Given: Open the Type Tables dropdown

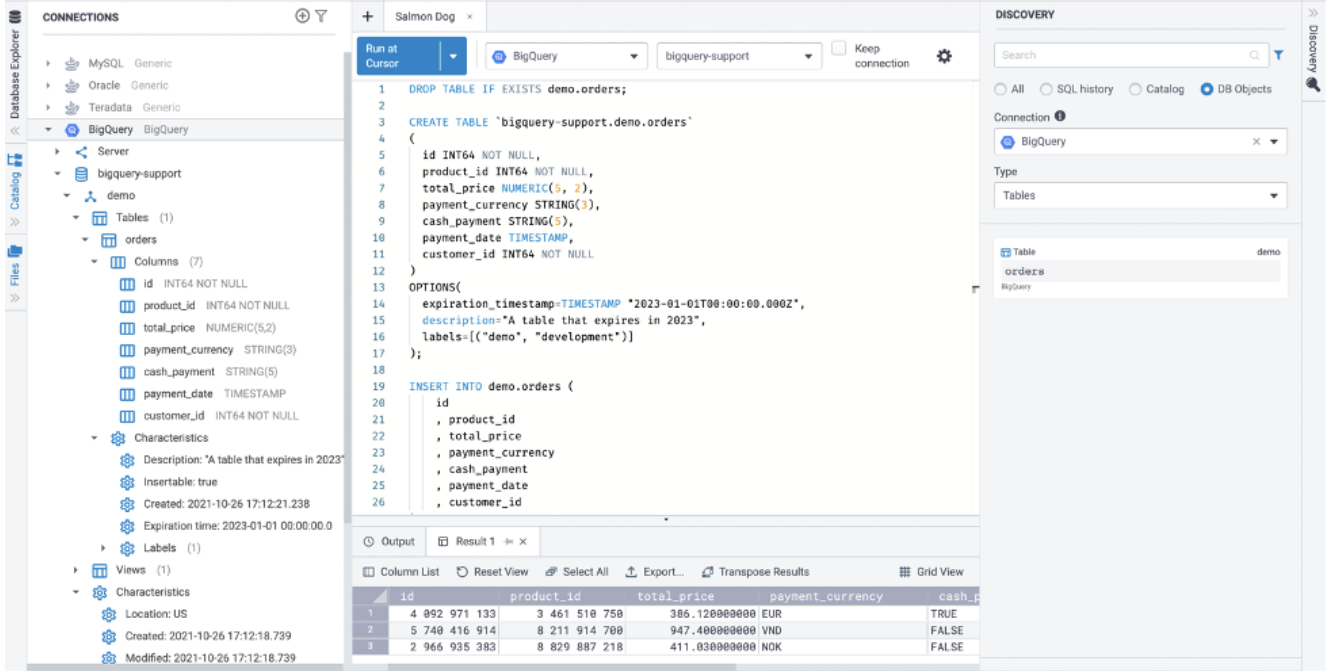Looking at the screenshot, I should coord(1141,196).
